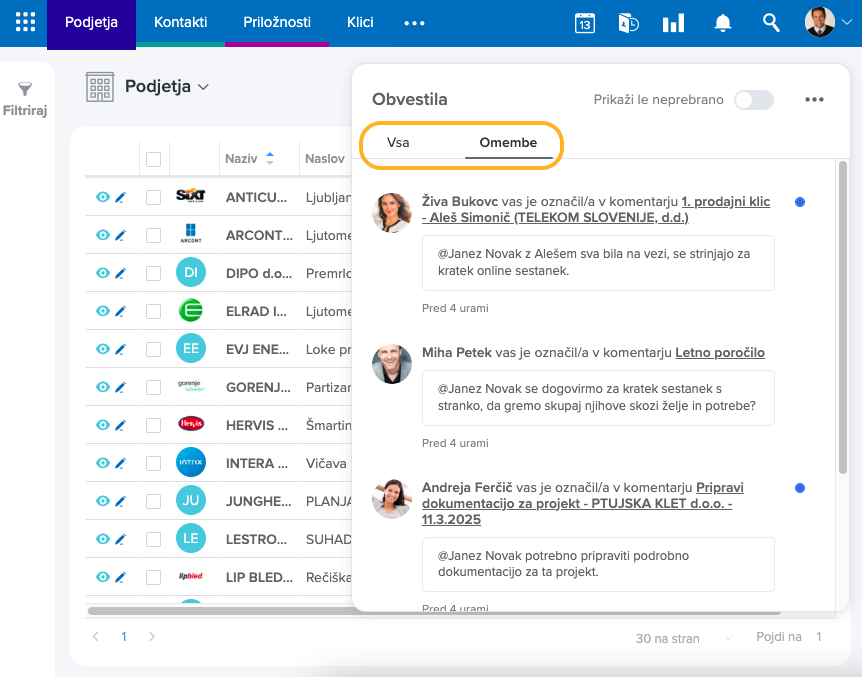The width and height of the screenshot is (862, 677).
Task: Click the bar chart reports icon
Action: tap(673, 23)
